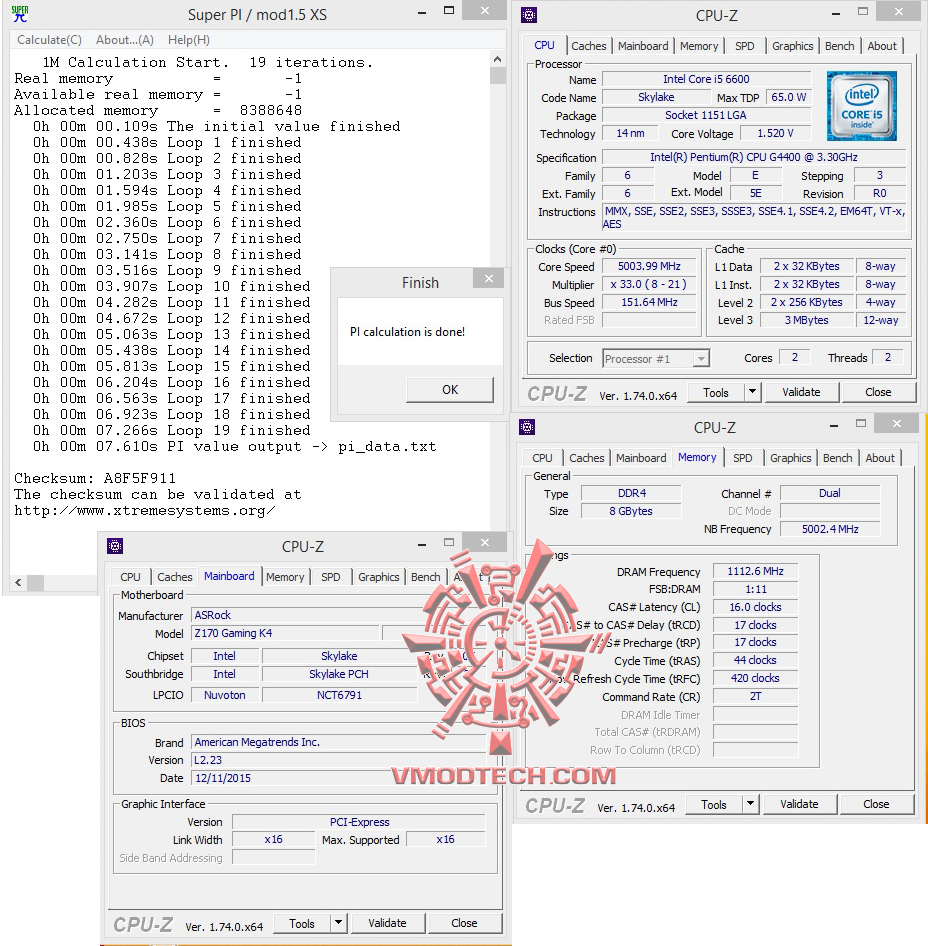Minimize the Super PI window
This screenshot has height=946, width=928.
pos(422,12)
